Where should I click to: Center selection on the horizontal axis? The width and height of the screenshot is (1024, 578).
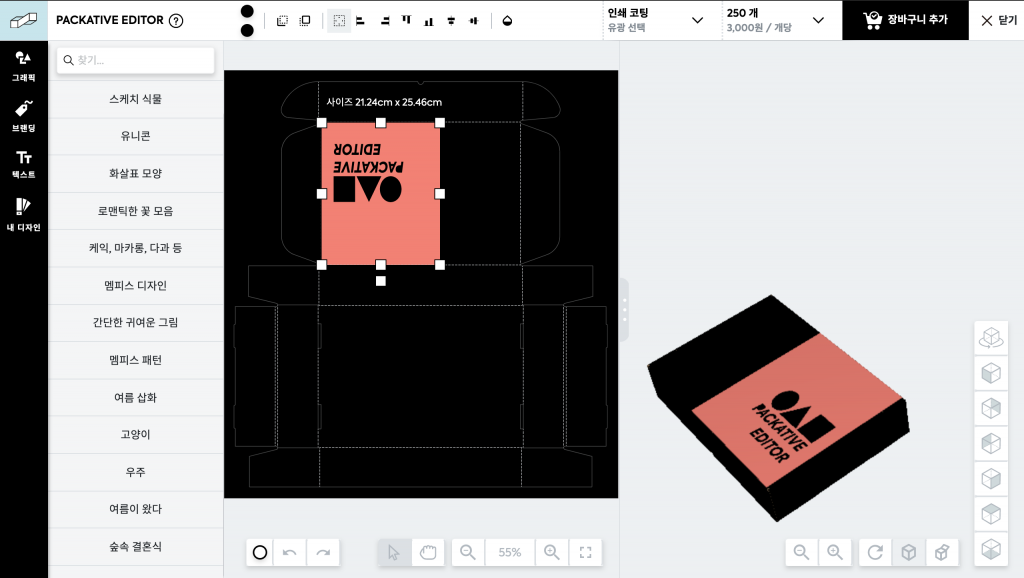pyautogui.click(x=473, y=21)
